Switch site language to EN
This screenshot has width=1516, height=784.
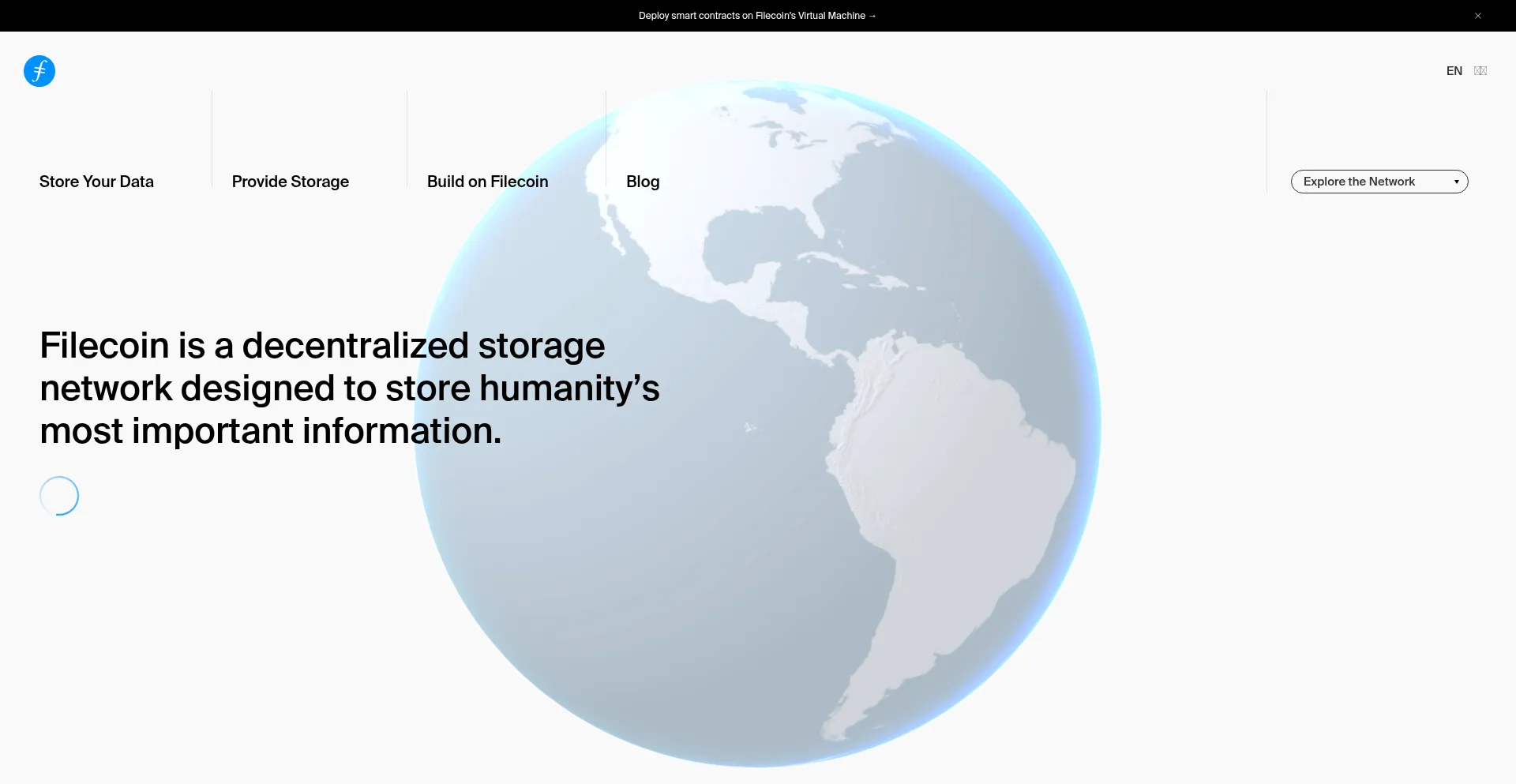[x=1454, y=71]
